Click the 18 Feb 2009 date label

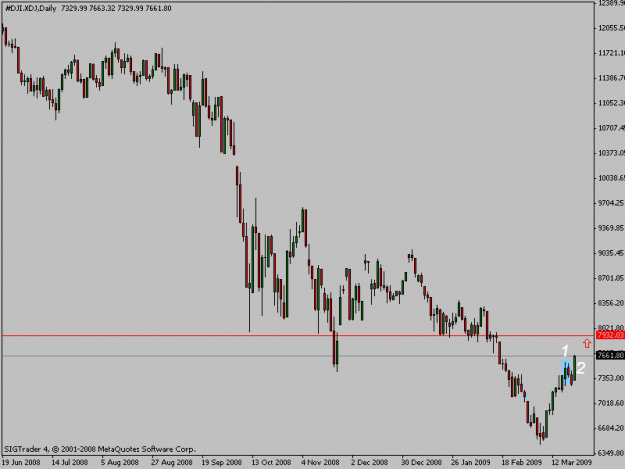pyautogui.click(x=521, y=462)
